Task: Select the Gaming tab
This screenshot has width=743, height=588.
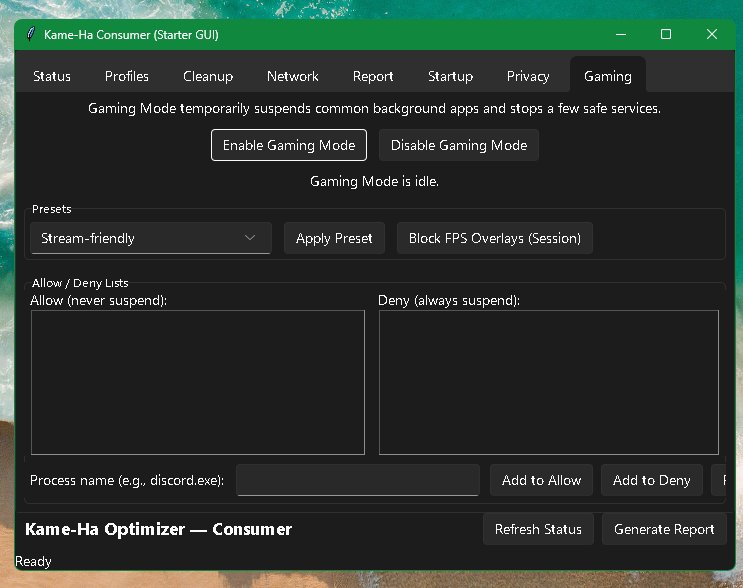Action: (607, 75)
